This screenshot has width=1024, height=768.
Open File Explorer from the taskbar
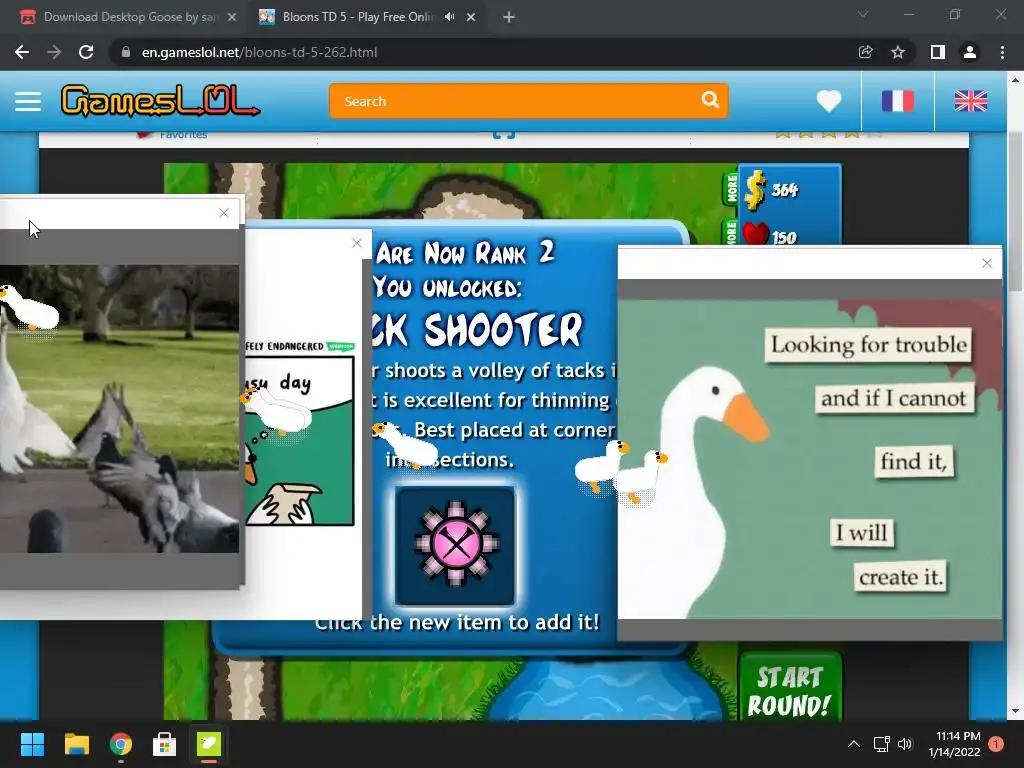[x=76, y=744]
